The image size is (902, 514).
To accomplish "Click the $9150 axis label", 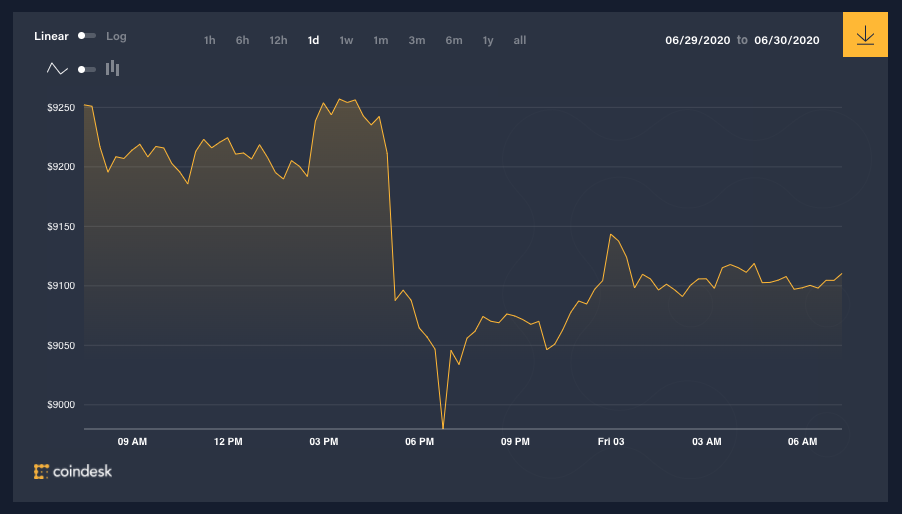I will click(x=61, y=227).
